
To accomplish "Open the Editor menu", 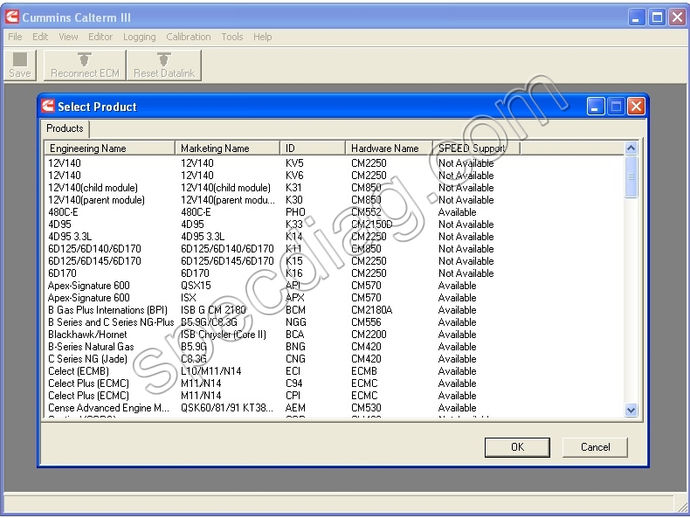I will (x=100, y=37).
